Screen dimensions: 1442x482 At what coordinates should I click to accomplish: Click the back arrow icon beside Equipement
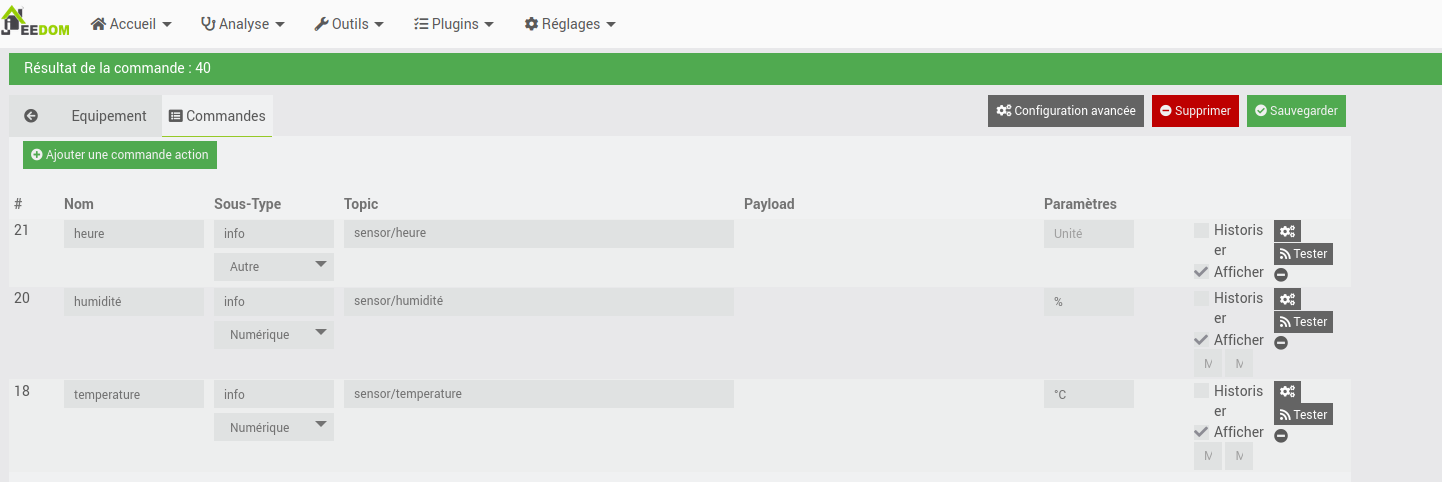(31, 116)
